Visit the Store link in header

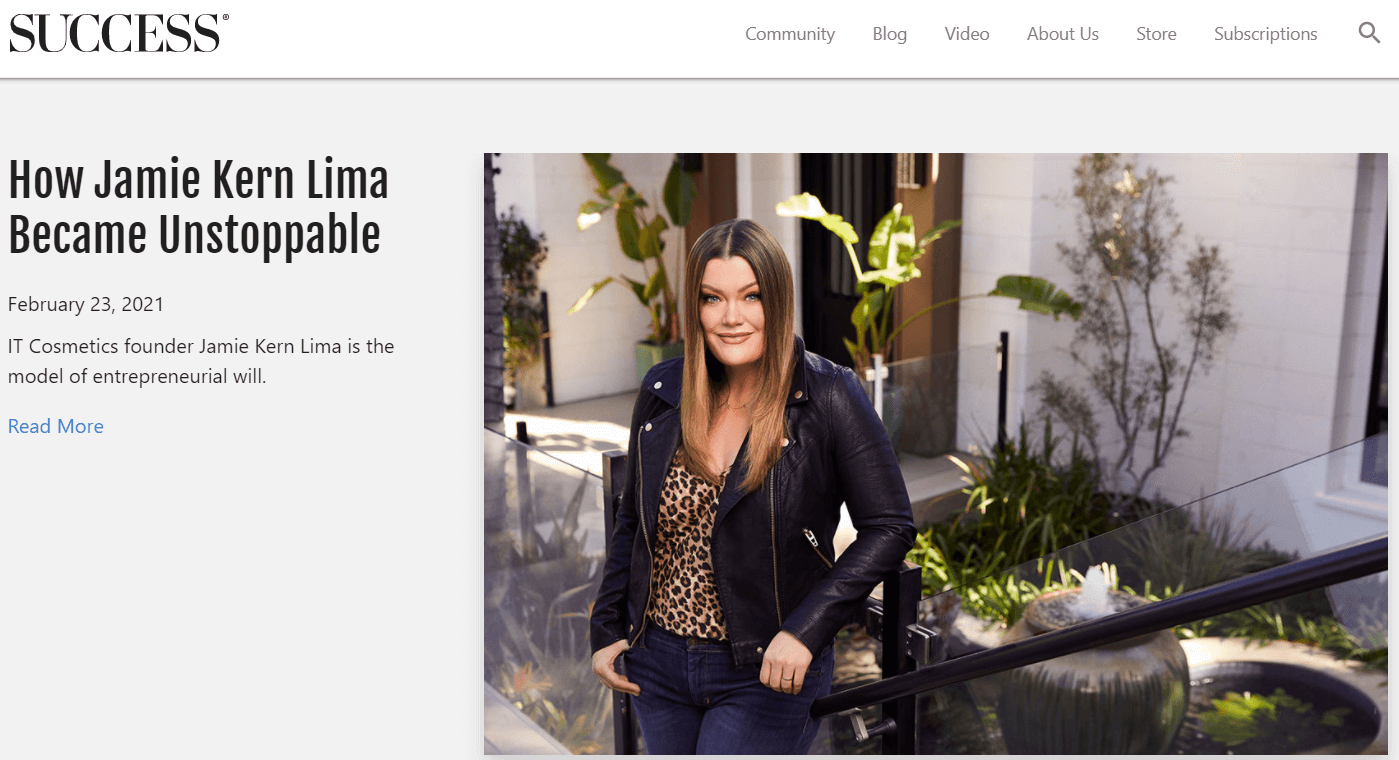coord(1156,34)
